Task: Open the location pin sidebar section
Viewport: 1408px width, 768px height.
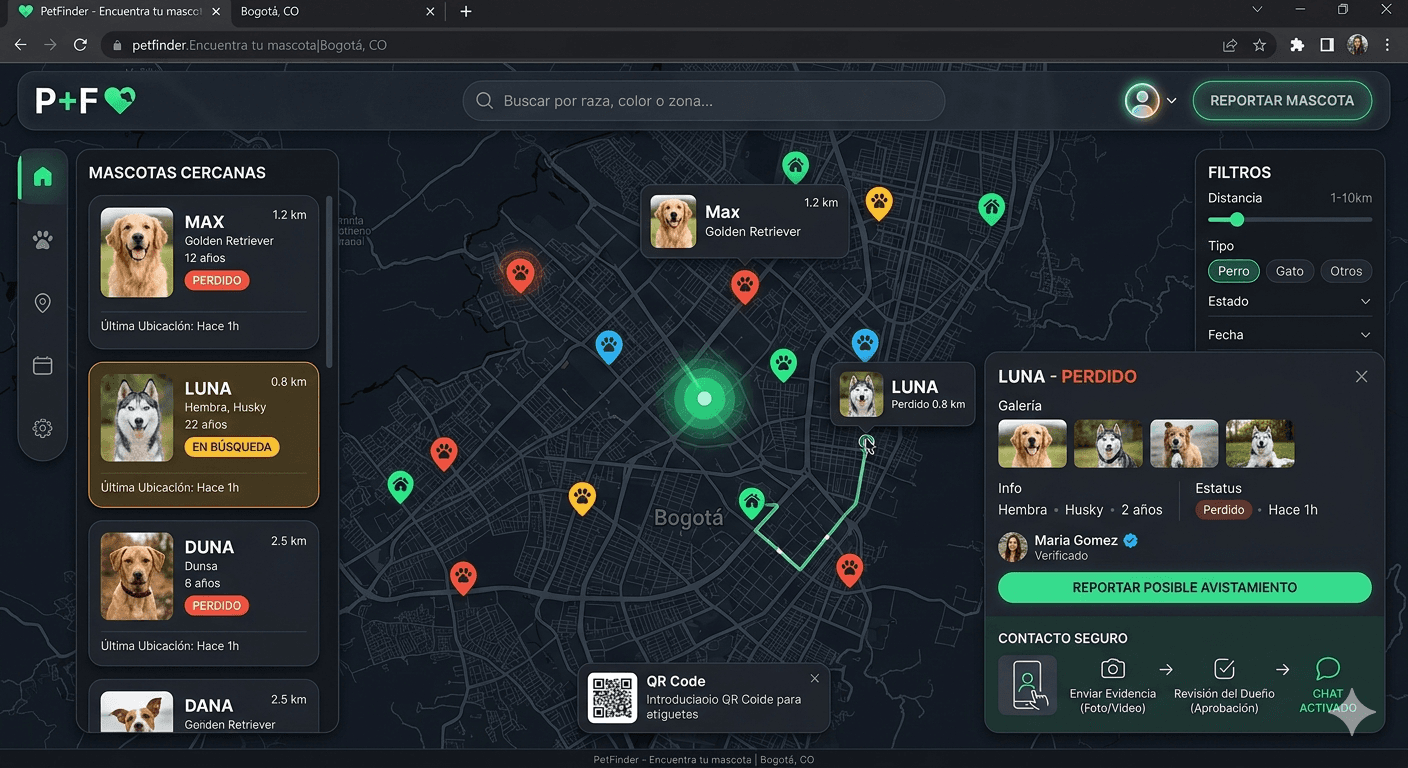Action: point(42,303)
